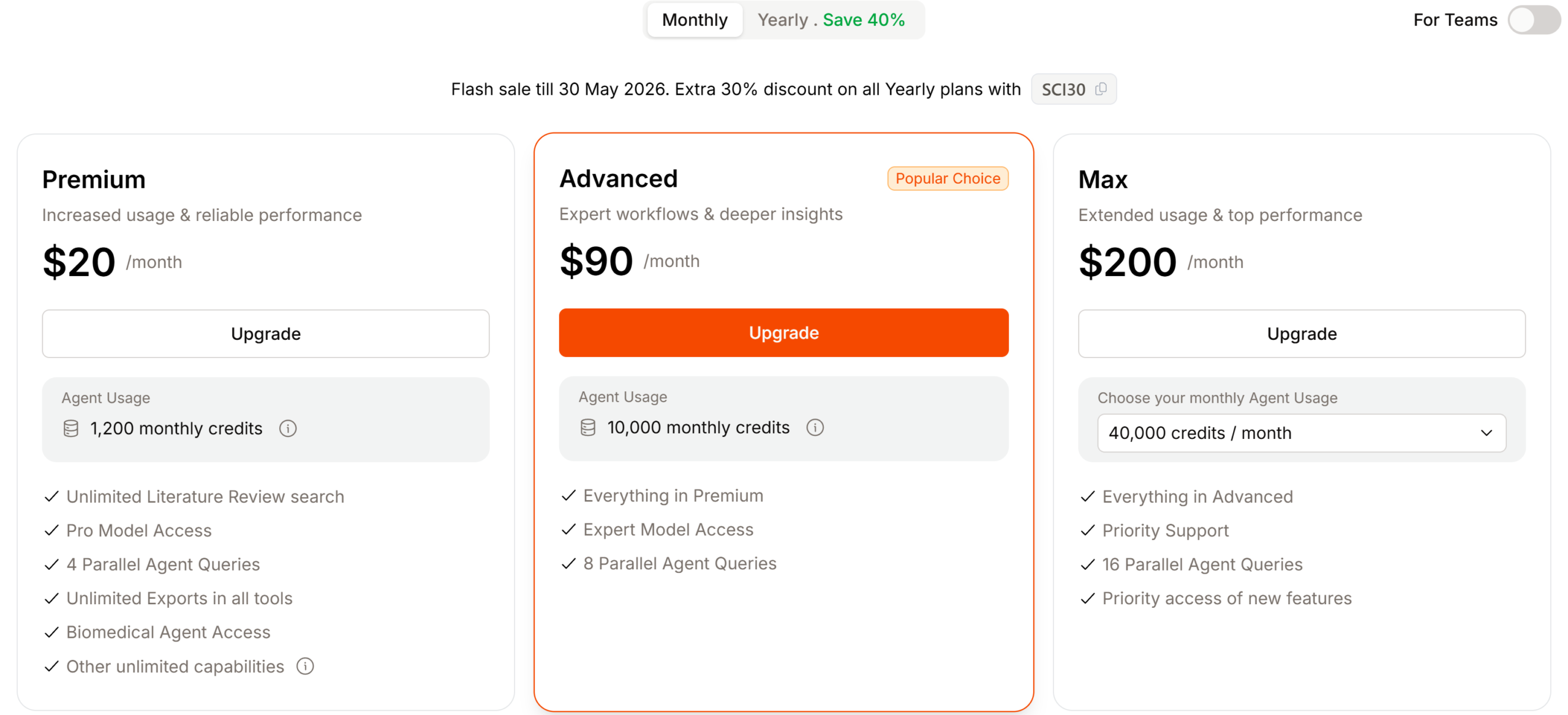This screenshot has height=715, width=1568.
Task: Expand the 40,000 credits / month dropdown
Action: [x=1302, y=433]
